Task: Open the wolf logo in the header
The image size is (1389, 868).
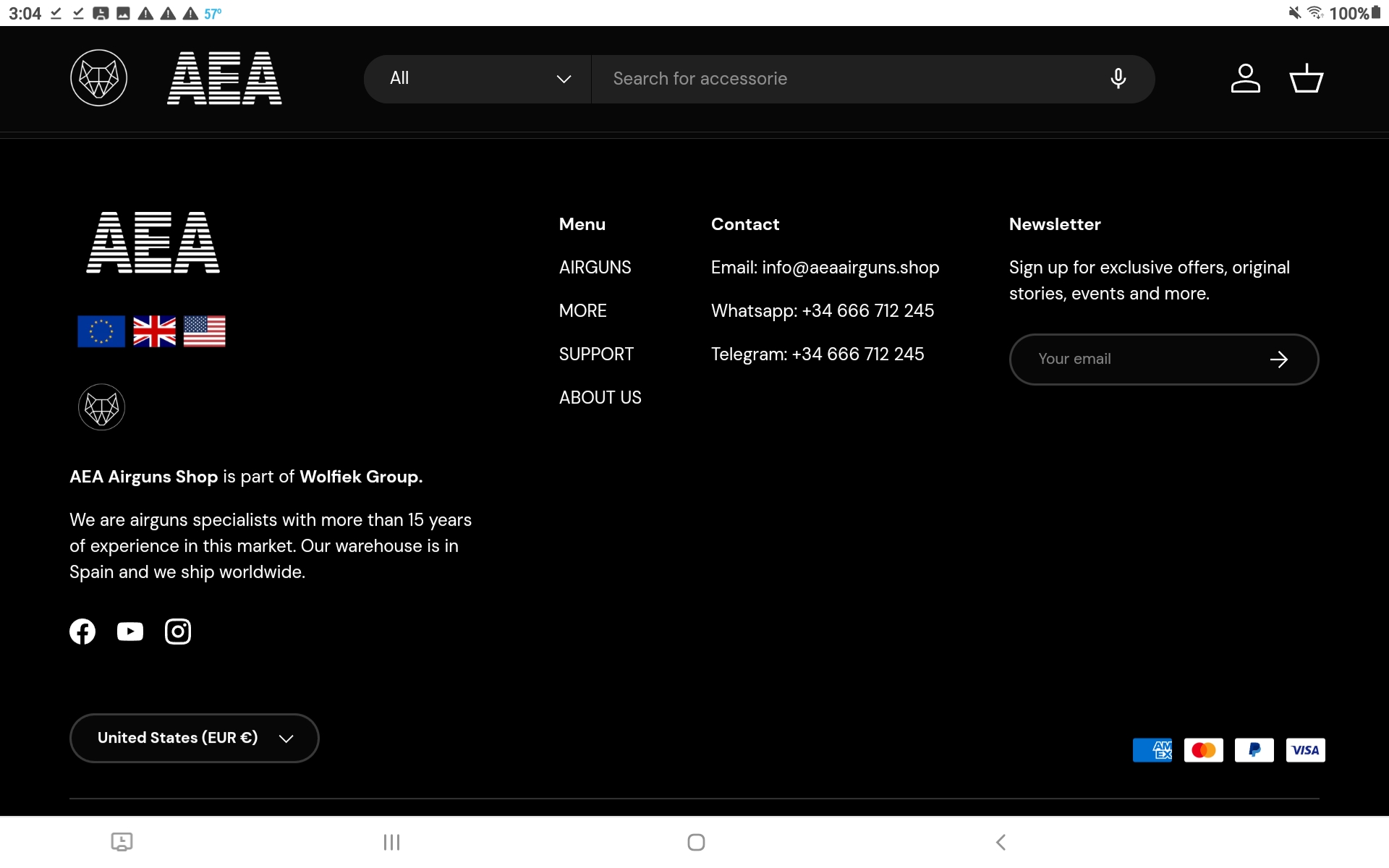Action: click(x=99, y=78)
